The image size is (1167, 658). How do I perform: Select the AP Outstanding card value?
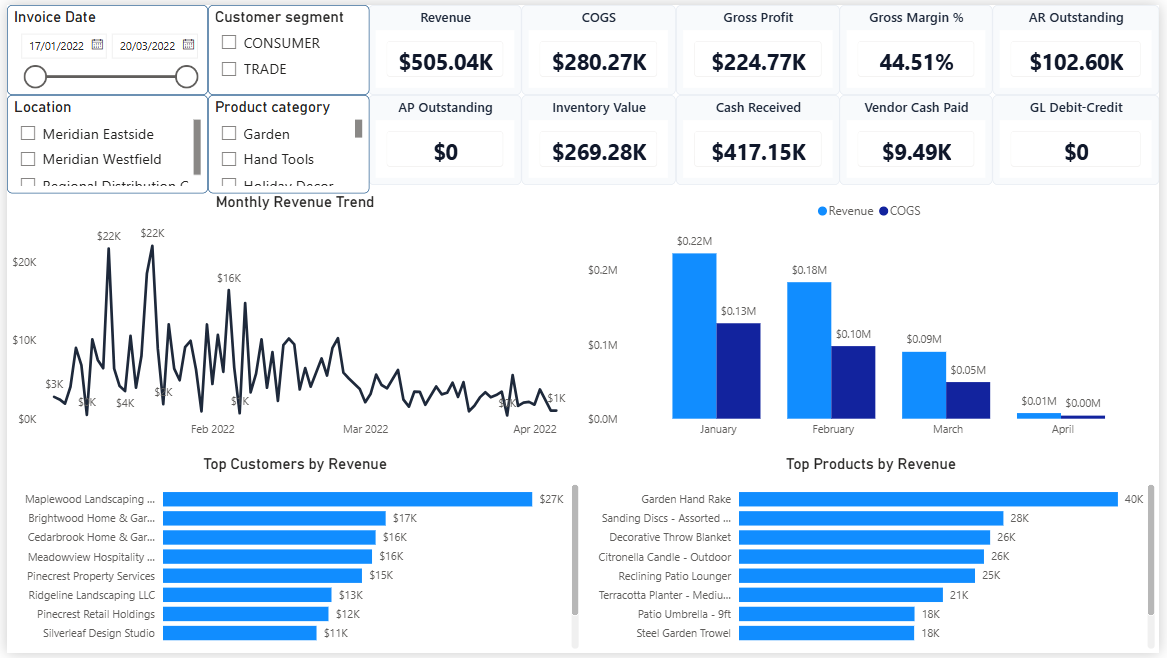coord(446,152)
